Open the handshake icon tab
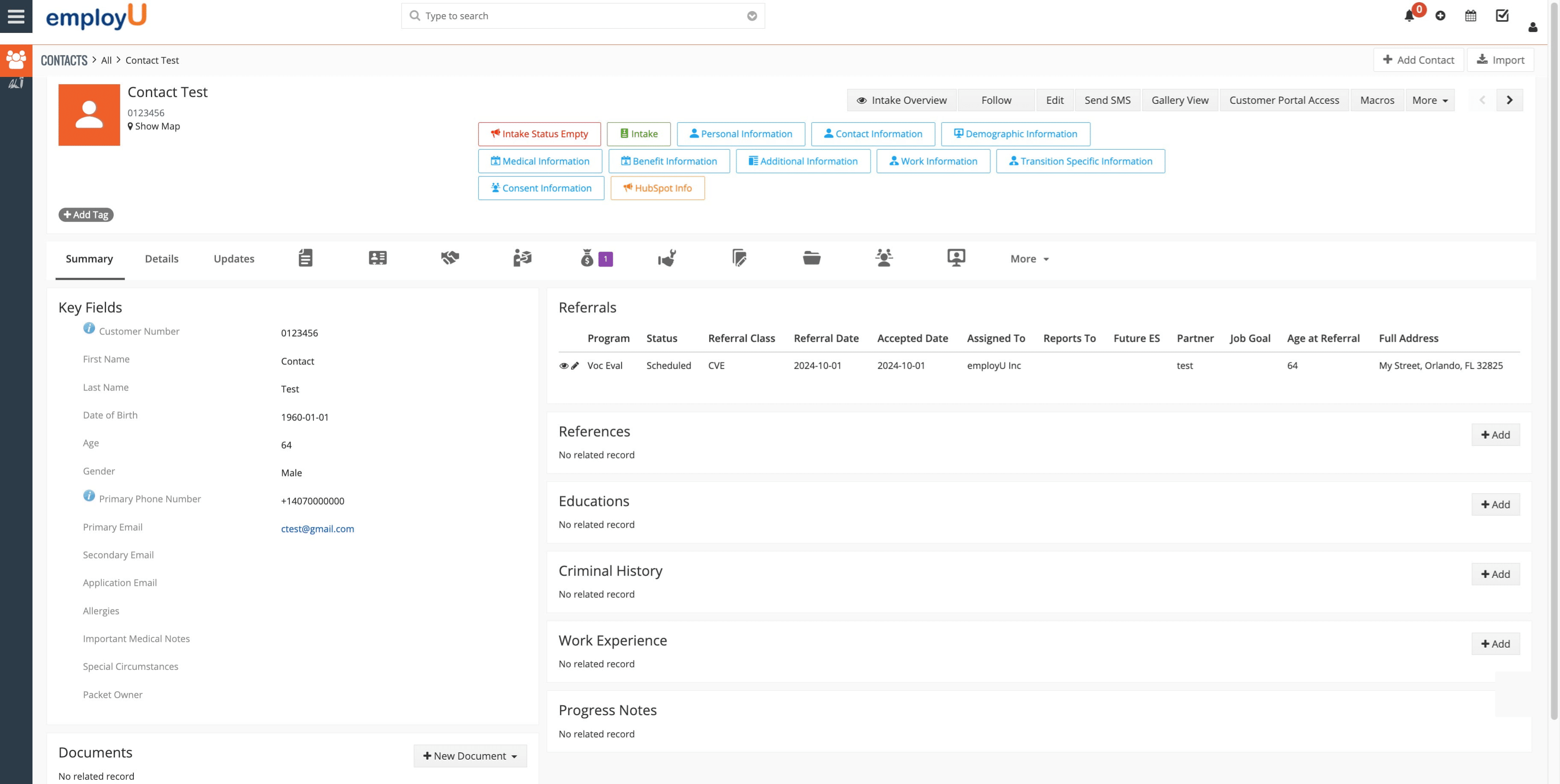The image size is (1560, 784). coord(450,258)
